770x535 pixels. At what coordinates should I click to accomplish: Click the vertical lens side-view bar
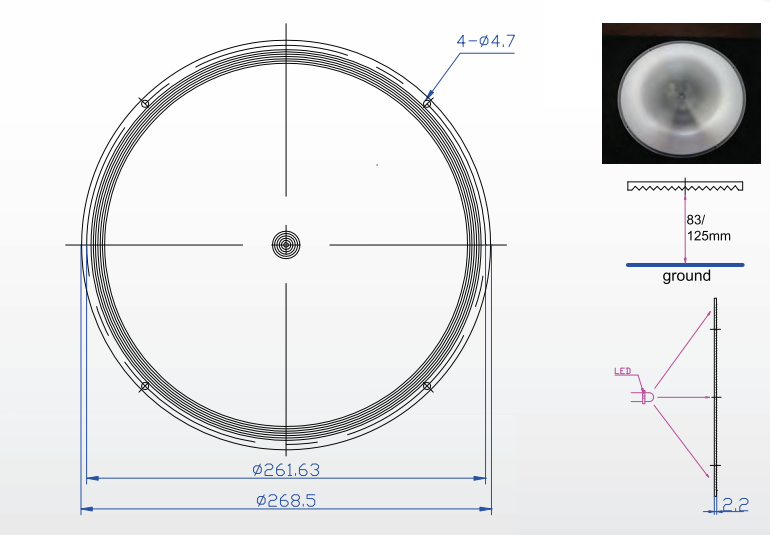[x=715, y=397]
